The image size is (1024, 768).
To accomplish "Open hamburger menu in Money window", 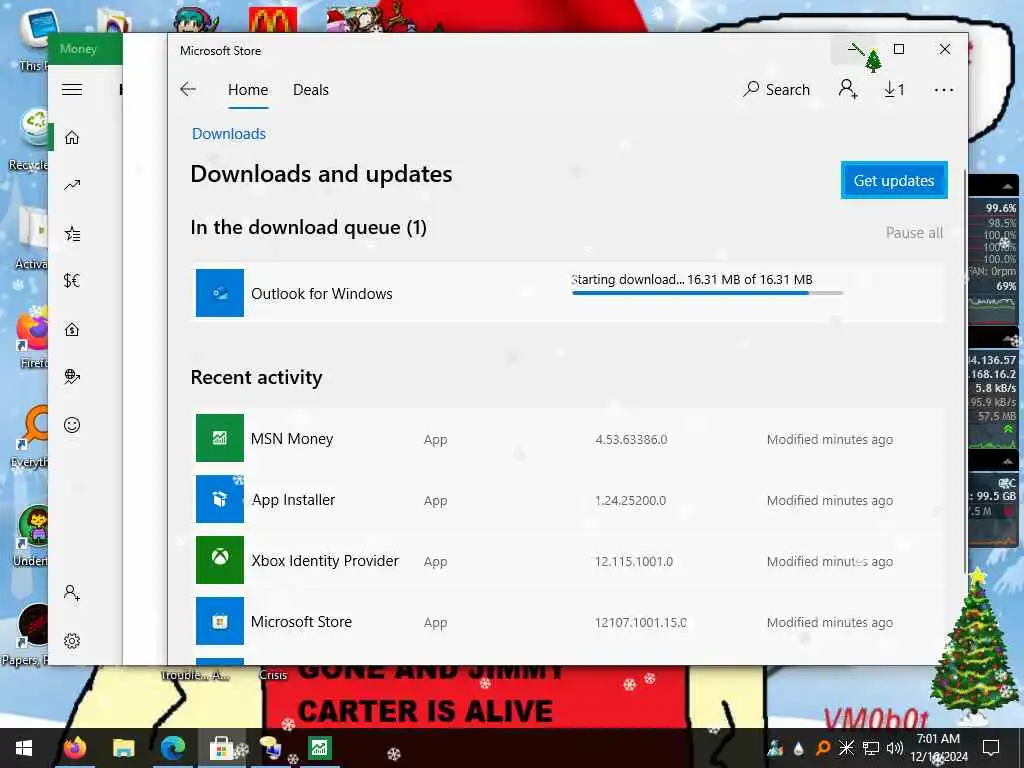I will coord(72,89).
